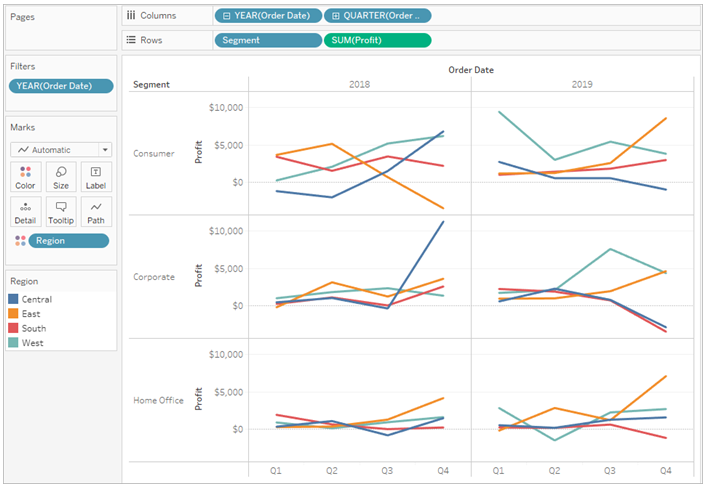Screen dimensions: 706x488
Task: Open the Color marks card
Action: point(25,177)
